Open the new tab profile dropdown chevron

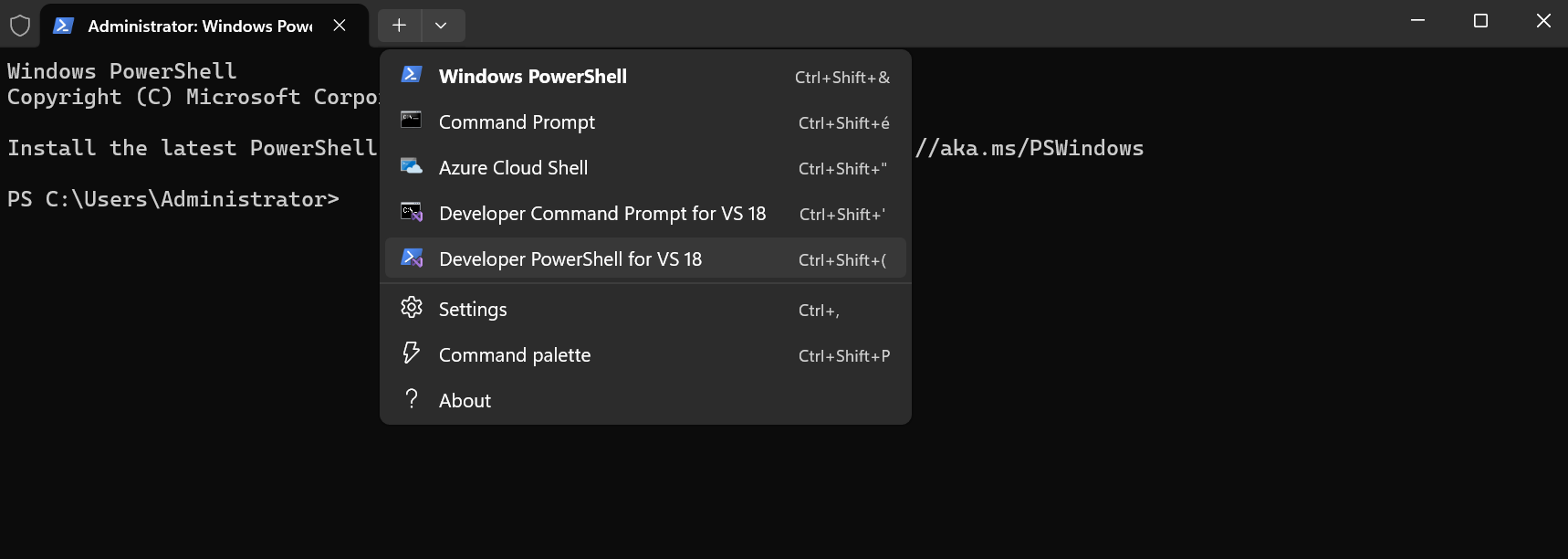[x=443, y=26]
